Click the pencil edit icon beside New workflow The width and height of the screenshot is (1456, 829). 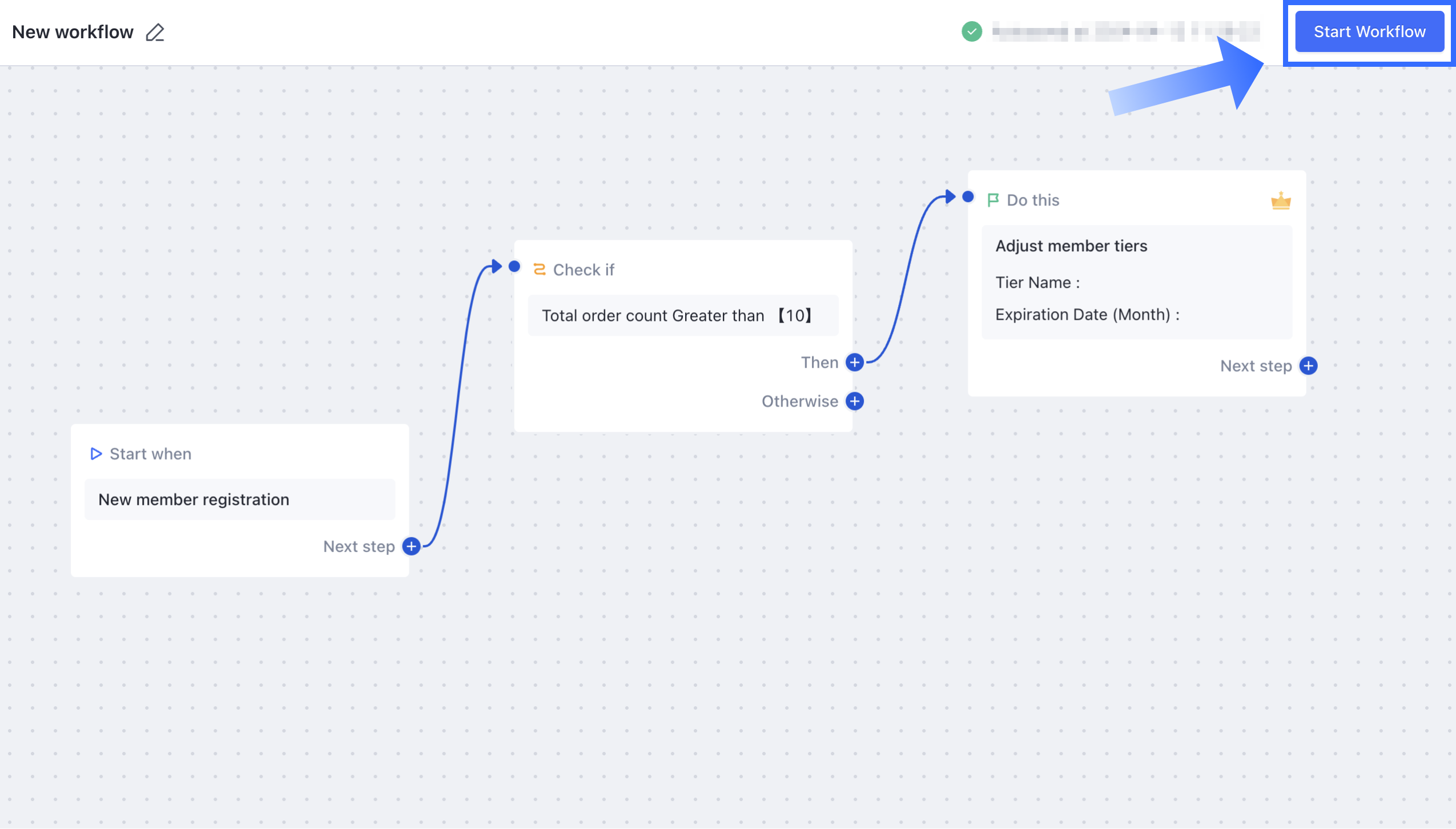click(155, 33)
